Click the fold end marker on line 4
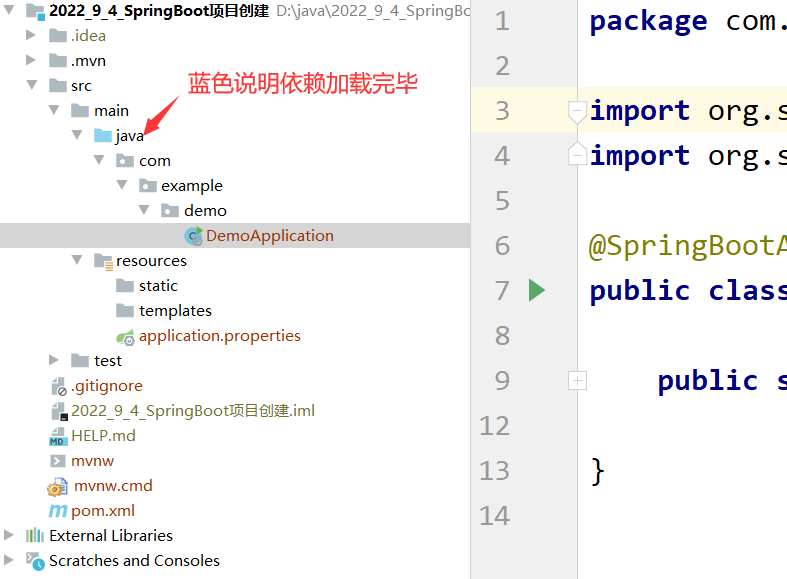This screenshot has height=579, width=787. (577, 154)
